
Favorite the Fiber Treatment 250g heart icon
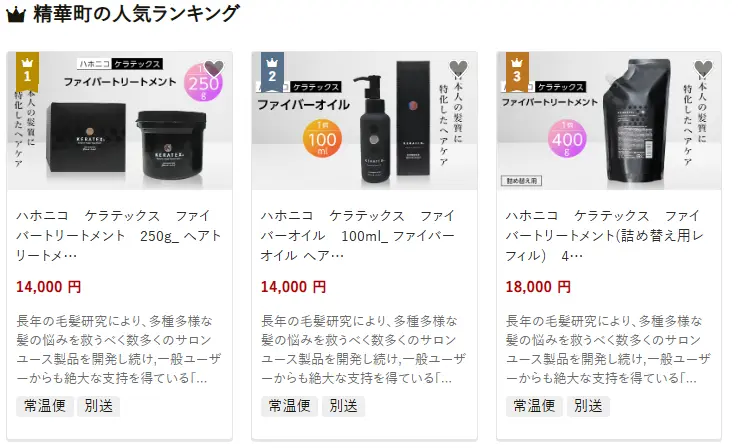(214, 69)
